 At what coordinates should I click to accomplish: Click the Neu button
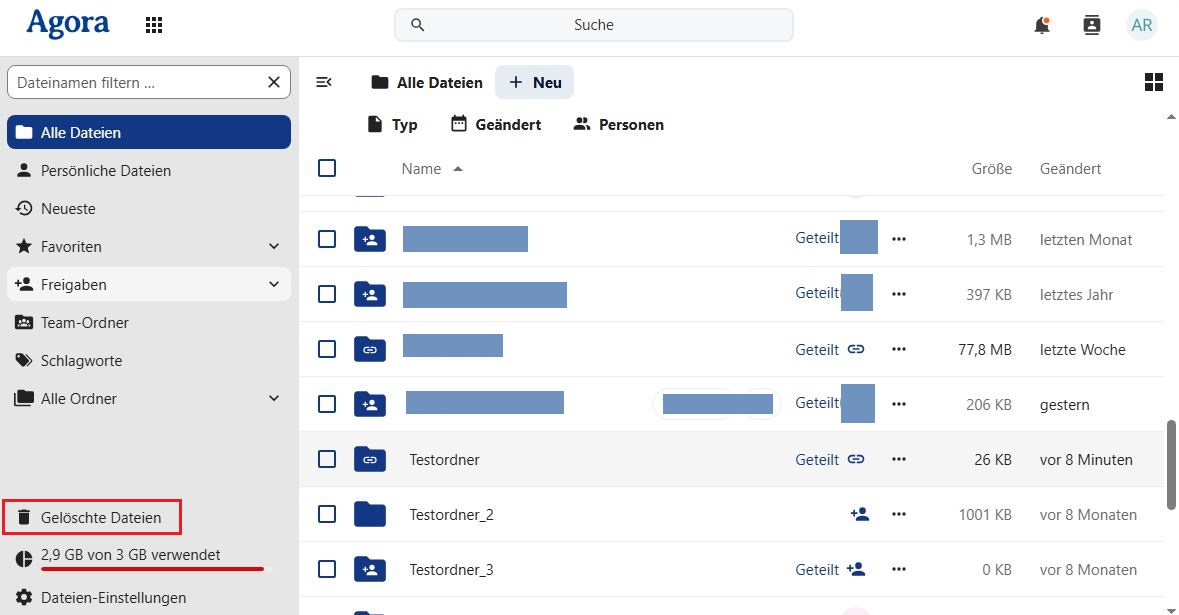pyautogui.click(x=535, y=82)
